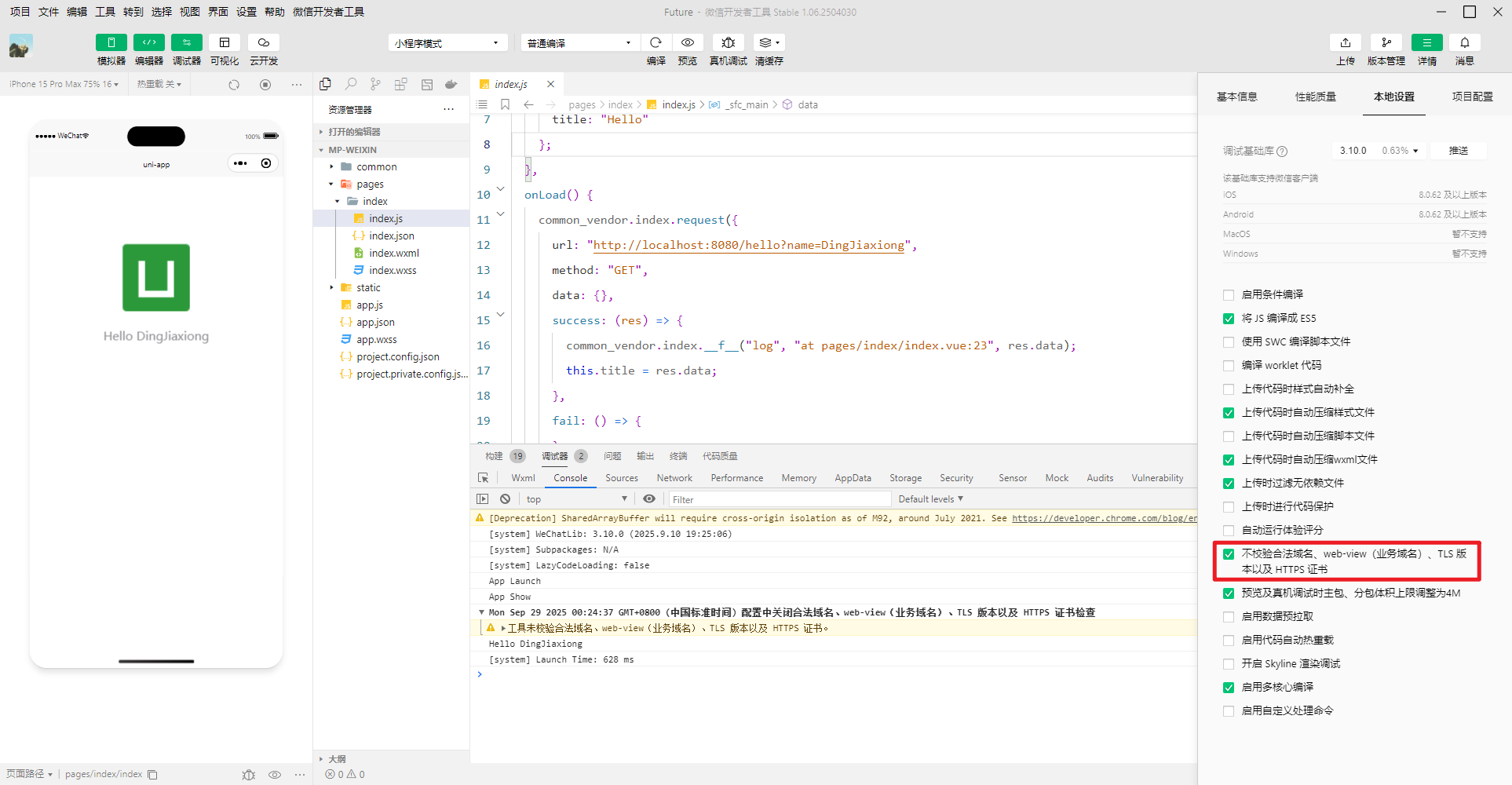Expand the common folder
The width and height of the screenshot is (1512, 785).
(376, 166)
